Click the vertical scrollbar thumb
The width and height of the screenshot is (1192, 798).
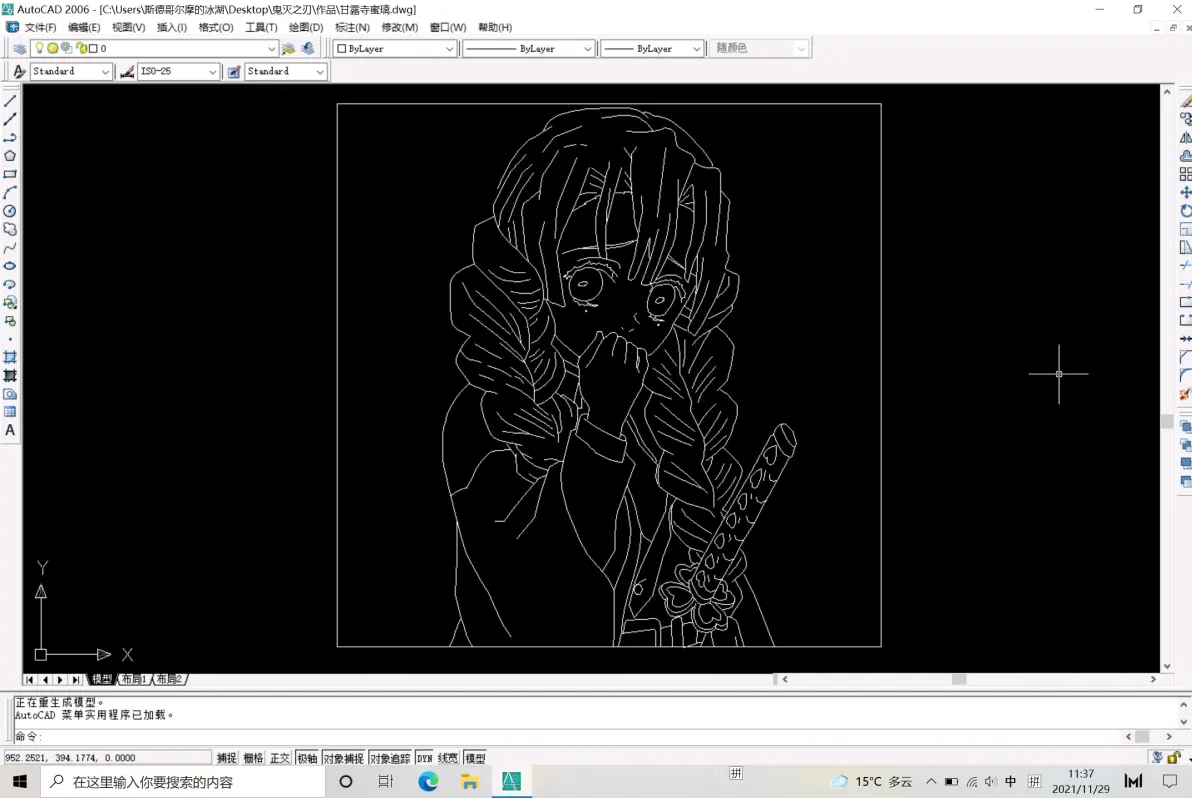tap(1167, 421)
